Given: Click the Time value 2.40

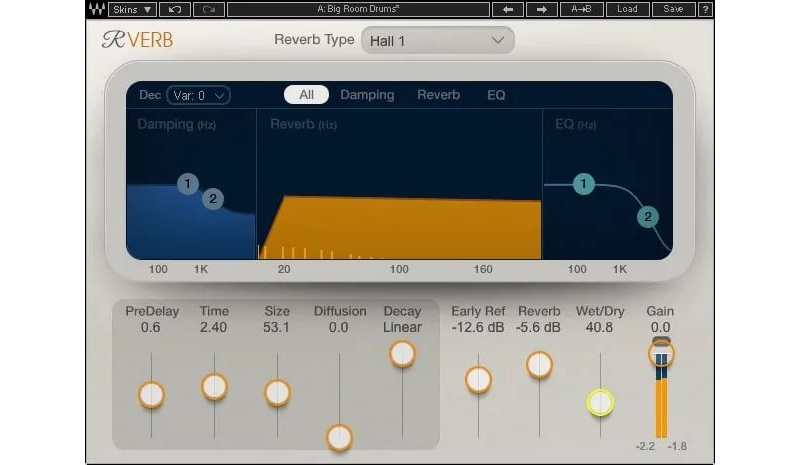Looking at the screenshot, I should click(213, 328).
